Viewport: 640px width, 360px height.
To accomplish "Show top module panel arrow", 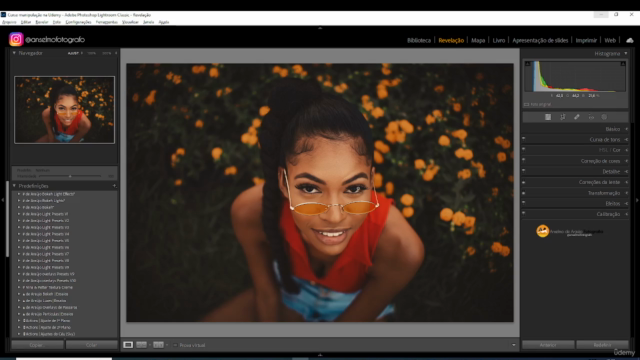I will (320, 28).
